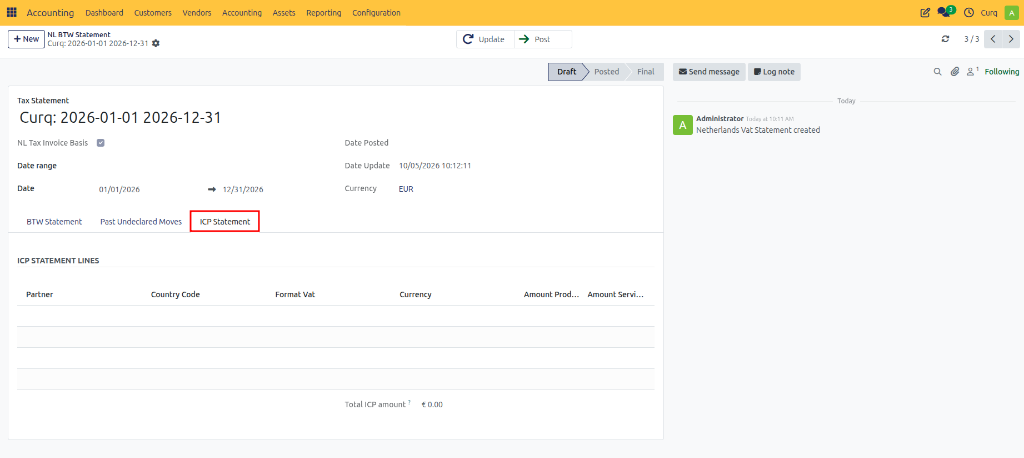Click the Administrator author name in chatter
1024x458 pixels.
720,118
